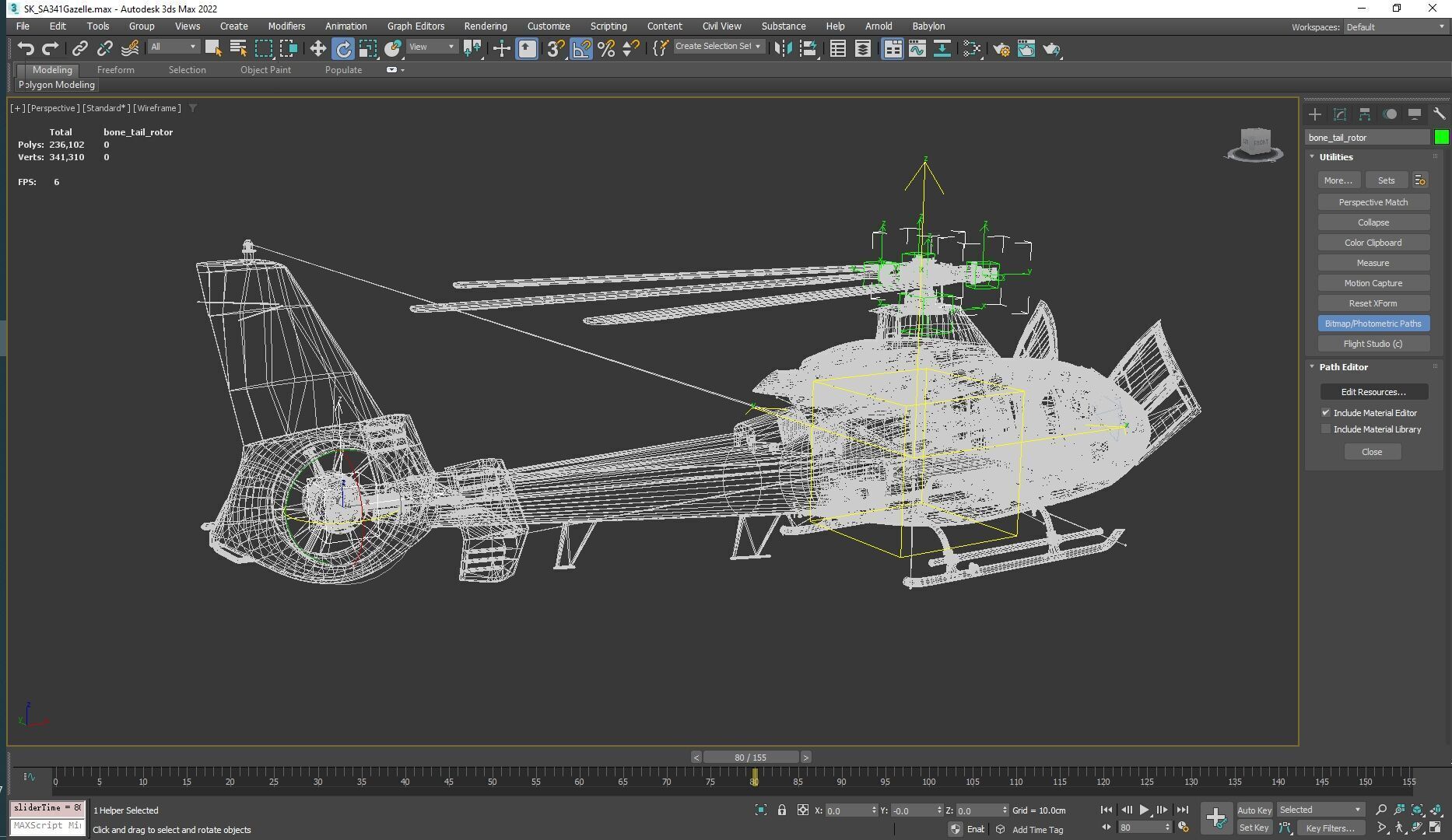Screen dimensions: 1452x840
Task: Toggle Window/Crossing selection mode
Action: pos(289,48)
